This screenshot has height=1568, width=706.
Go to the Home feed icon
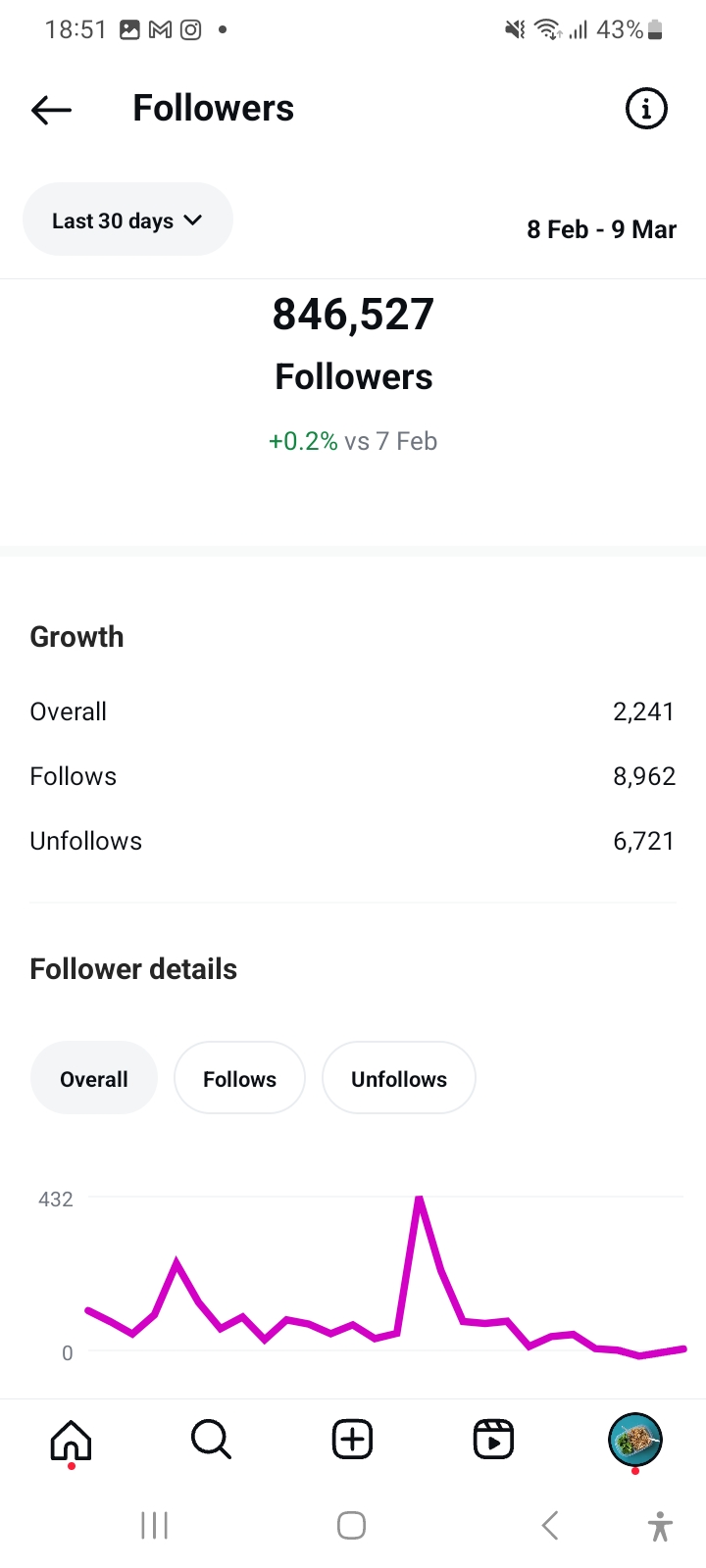pyautogui.click(x=71, y=1440)
